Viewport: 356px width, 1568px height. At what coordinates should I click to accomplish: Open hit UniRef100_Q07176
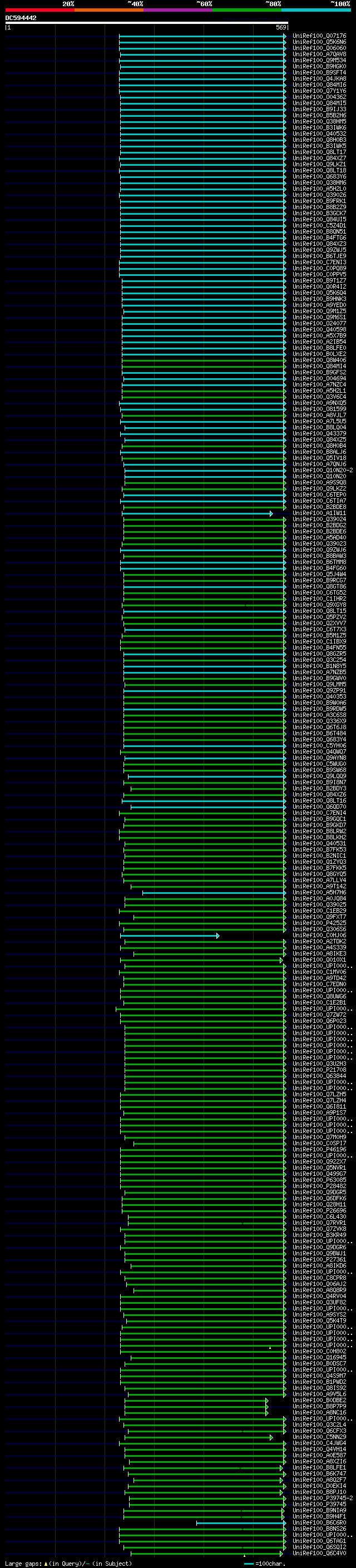pos(319,36)
